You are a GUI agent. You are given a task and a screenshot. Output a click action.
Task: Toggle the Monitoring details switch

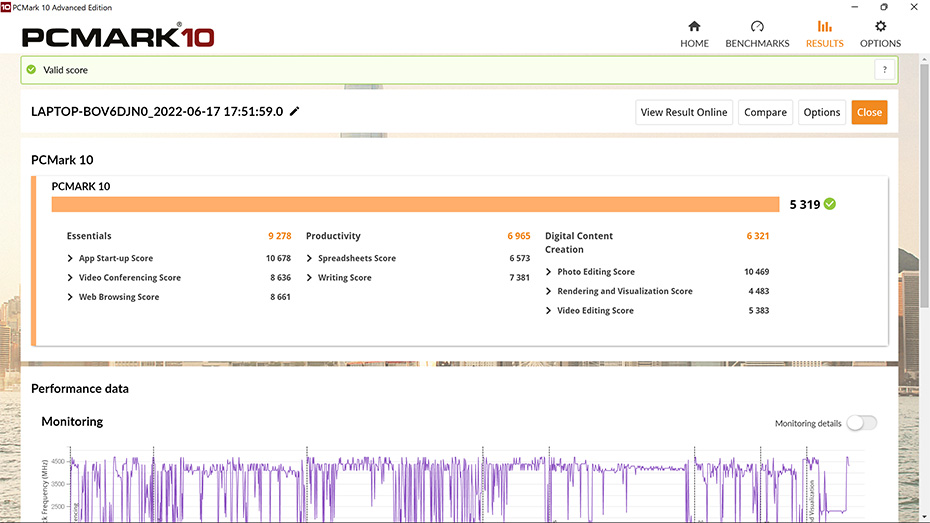pyautogui.click(x=861, y=423)
